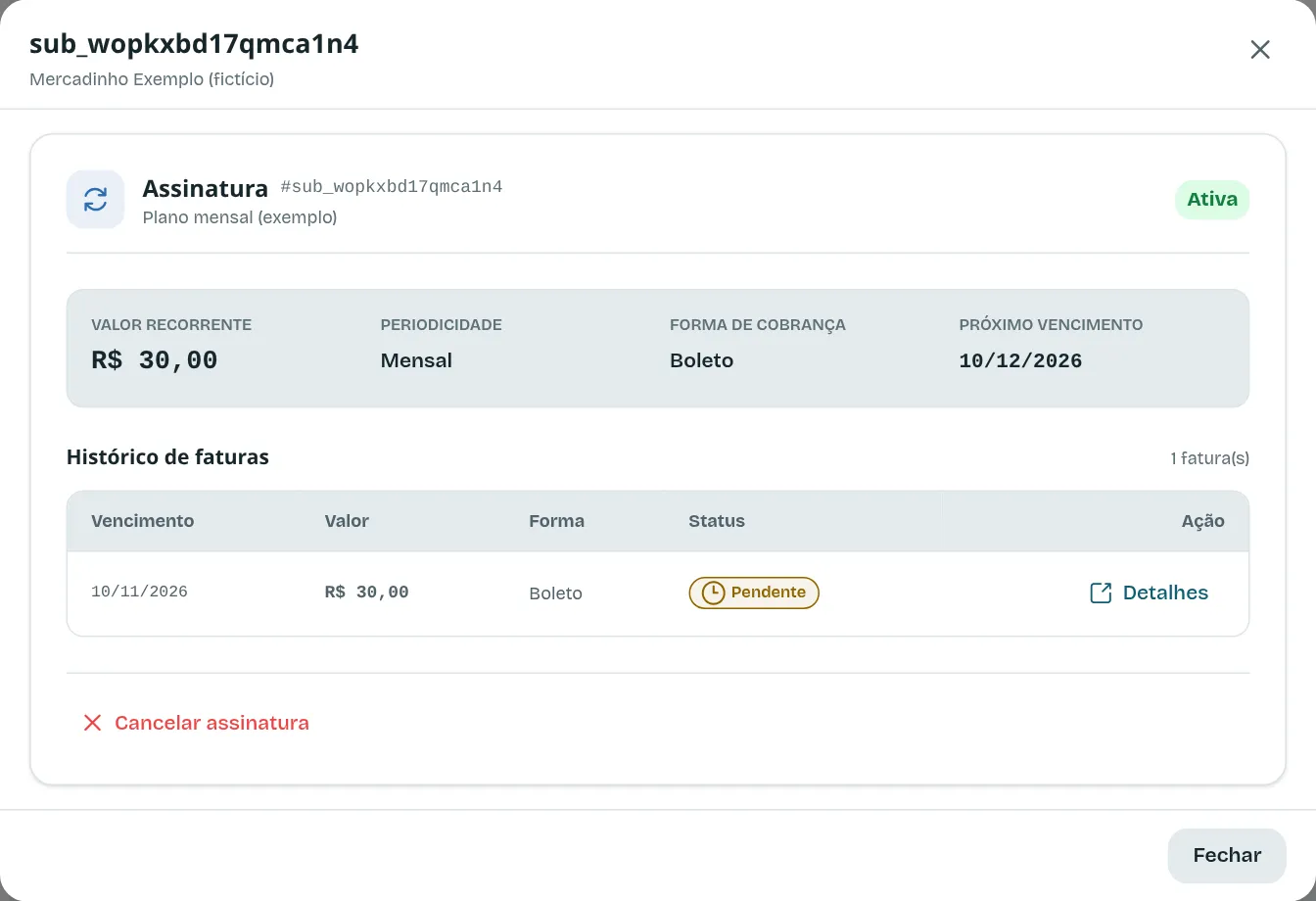Click the Pendente status label

tap(754, 593)
